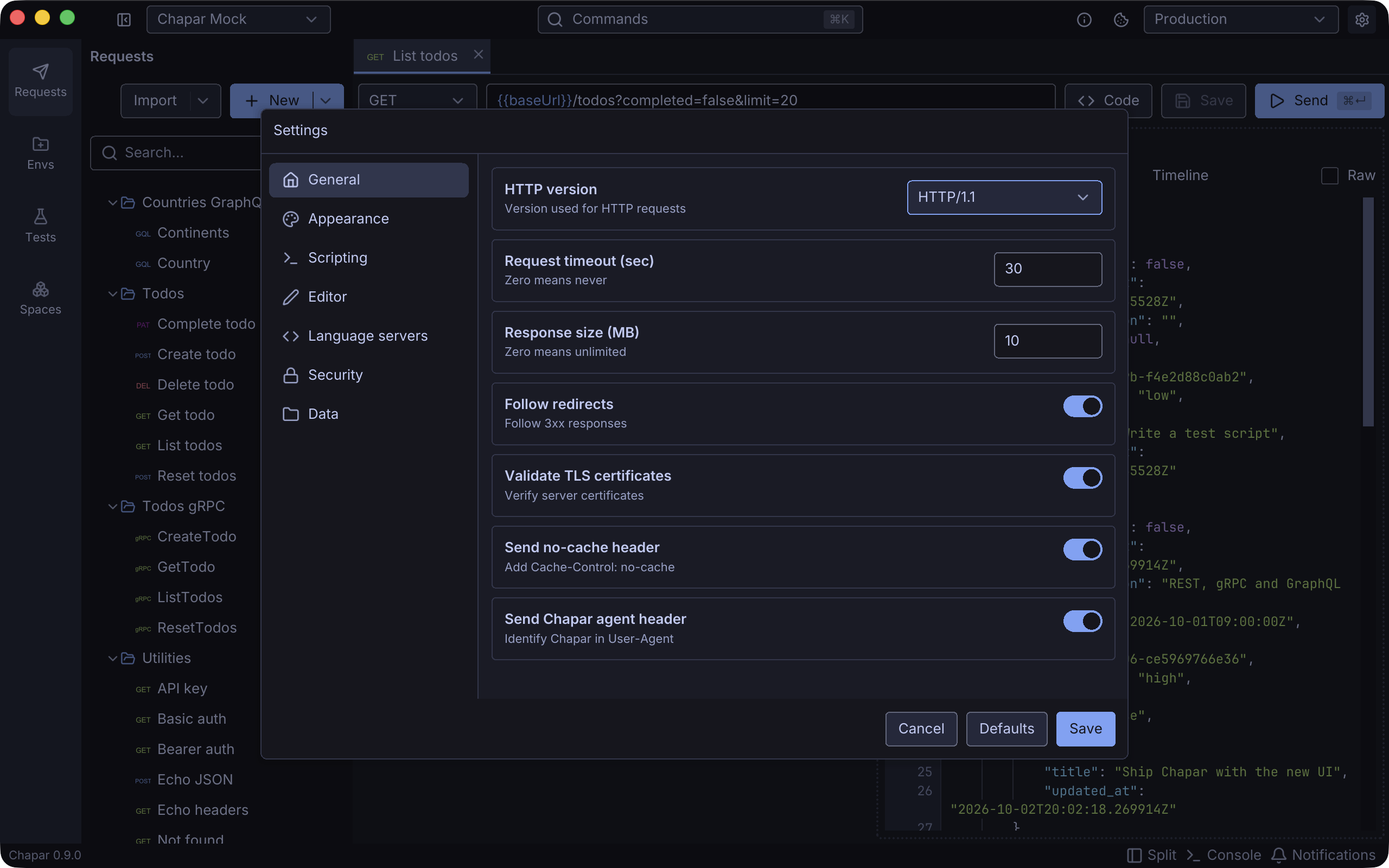Collapse the Utilities folder
1389x868 pixels.
[112, 658]
